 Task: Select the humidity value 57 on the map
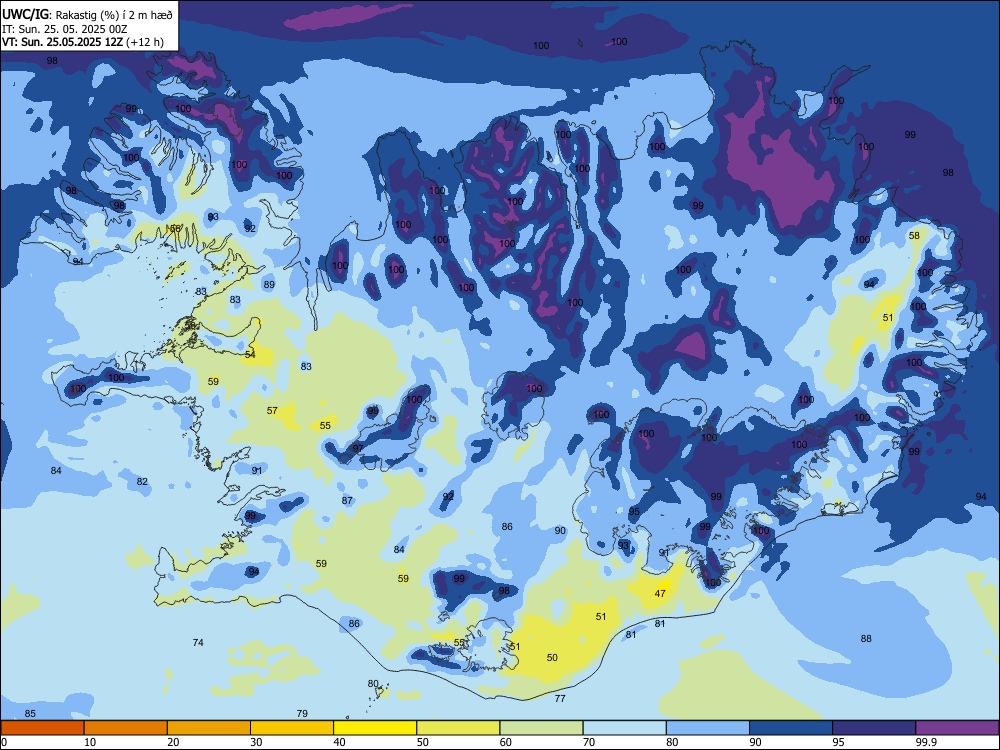[x=272, y=411]
